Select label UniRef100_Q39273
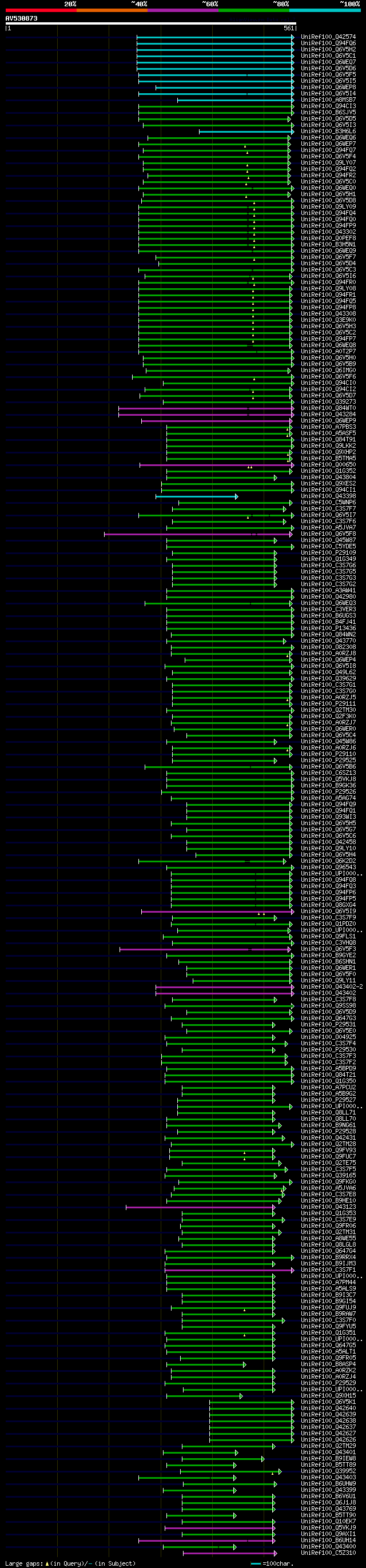 click(328, 402)
